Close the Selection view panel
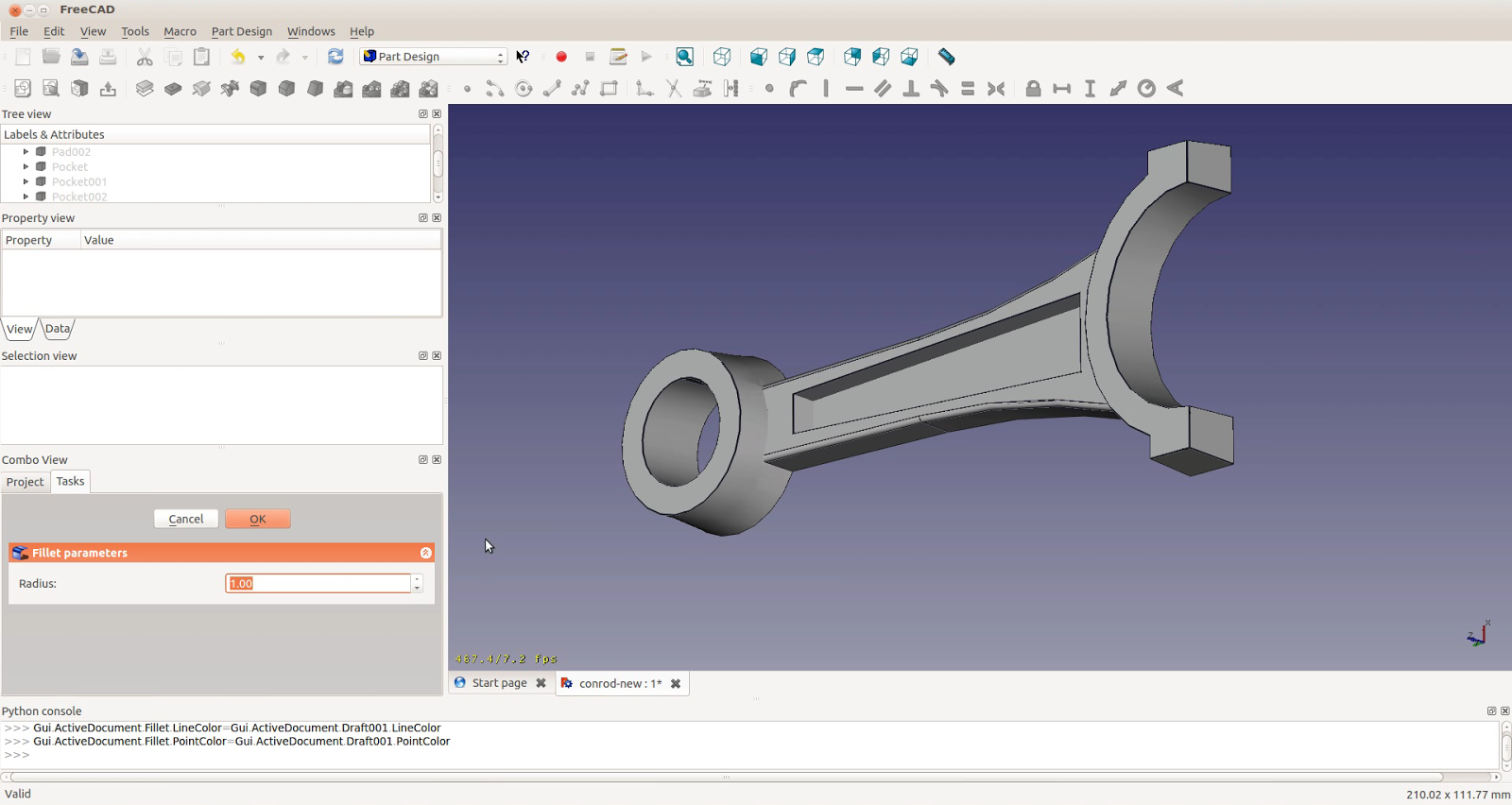1512x805 pixels. pyautogui.click(x=437, y=355)
